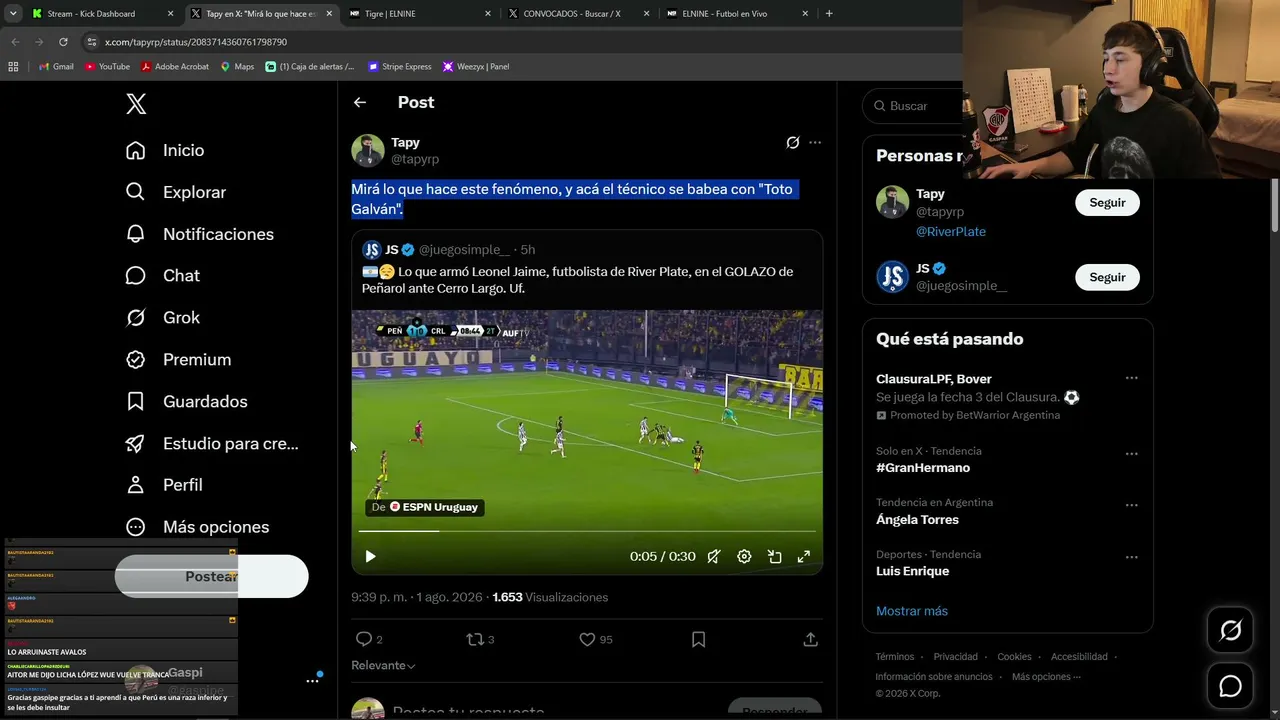
Task: Play the ESPN Uruguay video
Action: pos(370,557)
